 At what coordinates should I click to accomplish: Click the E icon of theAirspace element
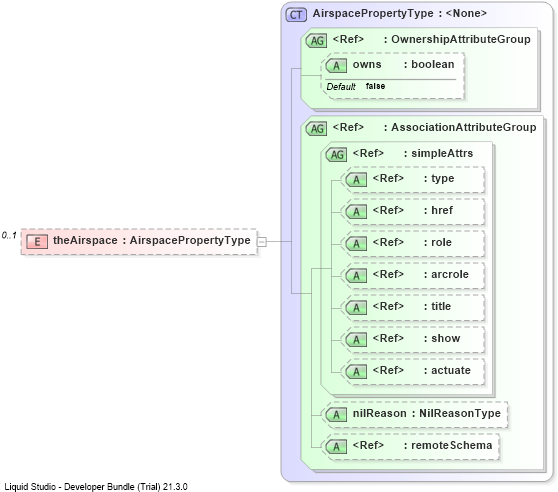tap(37, 242)
